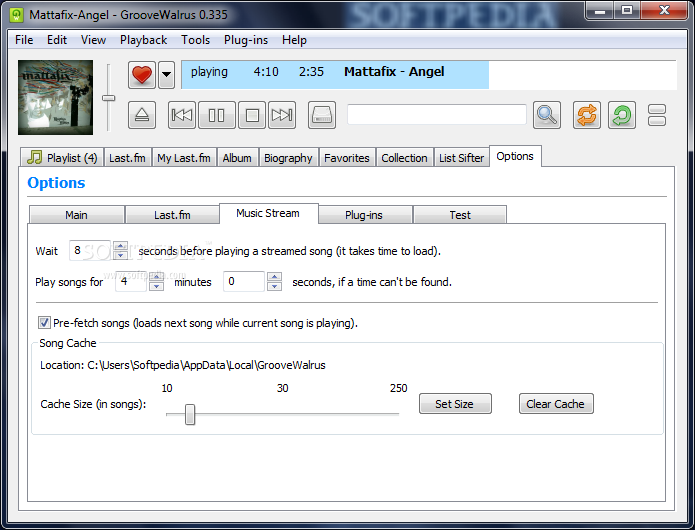Increase the Play songs minutes value

pos(156,277)
